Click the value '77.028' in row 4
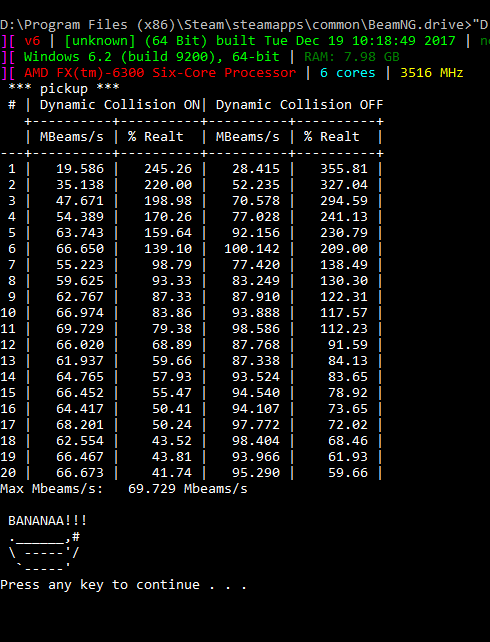The height and width of the screenshot is (642, 490). point(256,217)
